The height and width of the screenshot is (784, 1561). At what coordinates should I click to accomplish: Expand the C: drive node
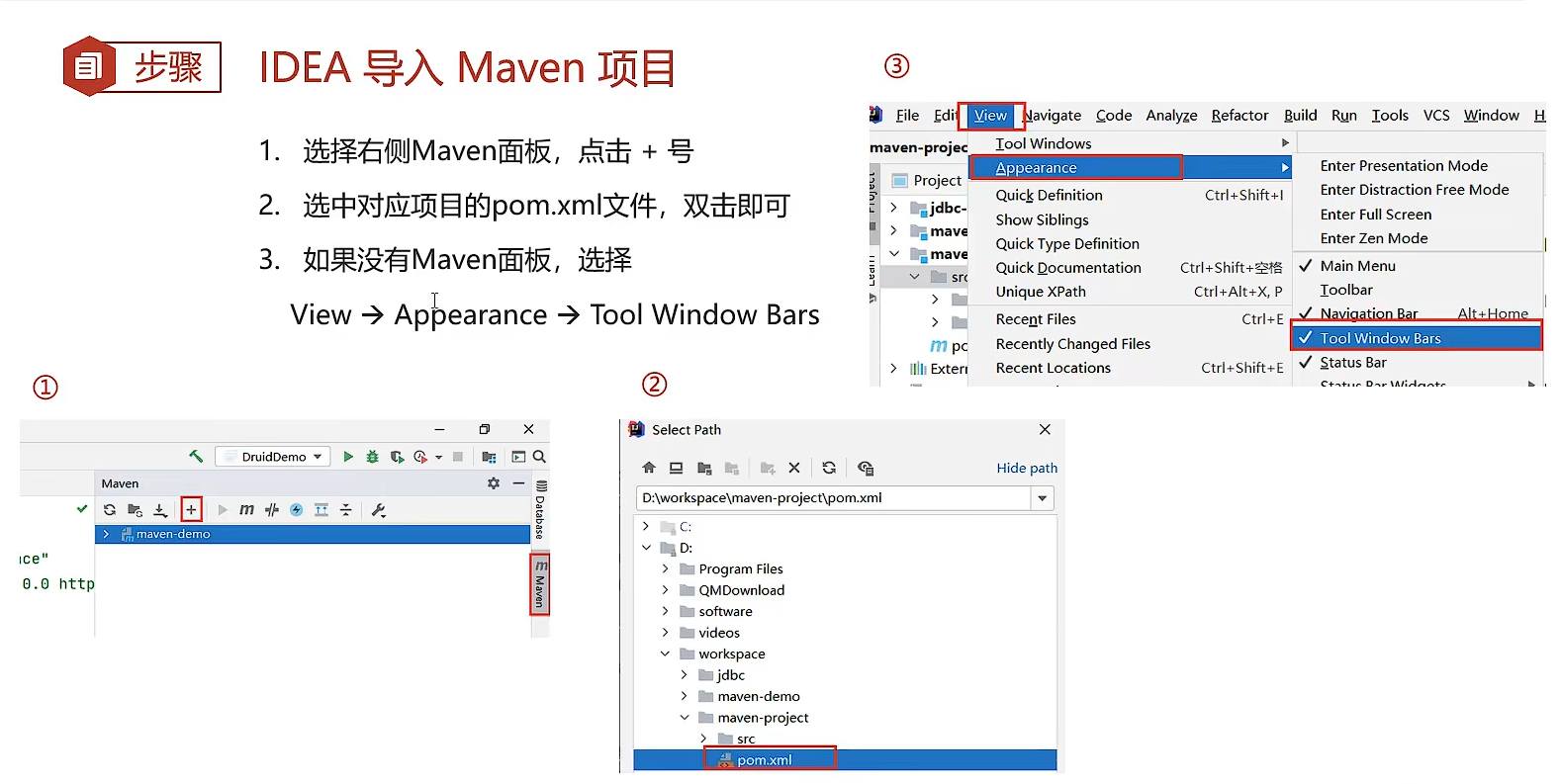click(x=646, y=527)
